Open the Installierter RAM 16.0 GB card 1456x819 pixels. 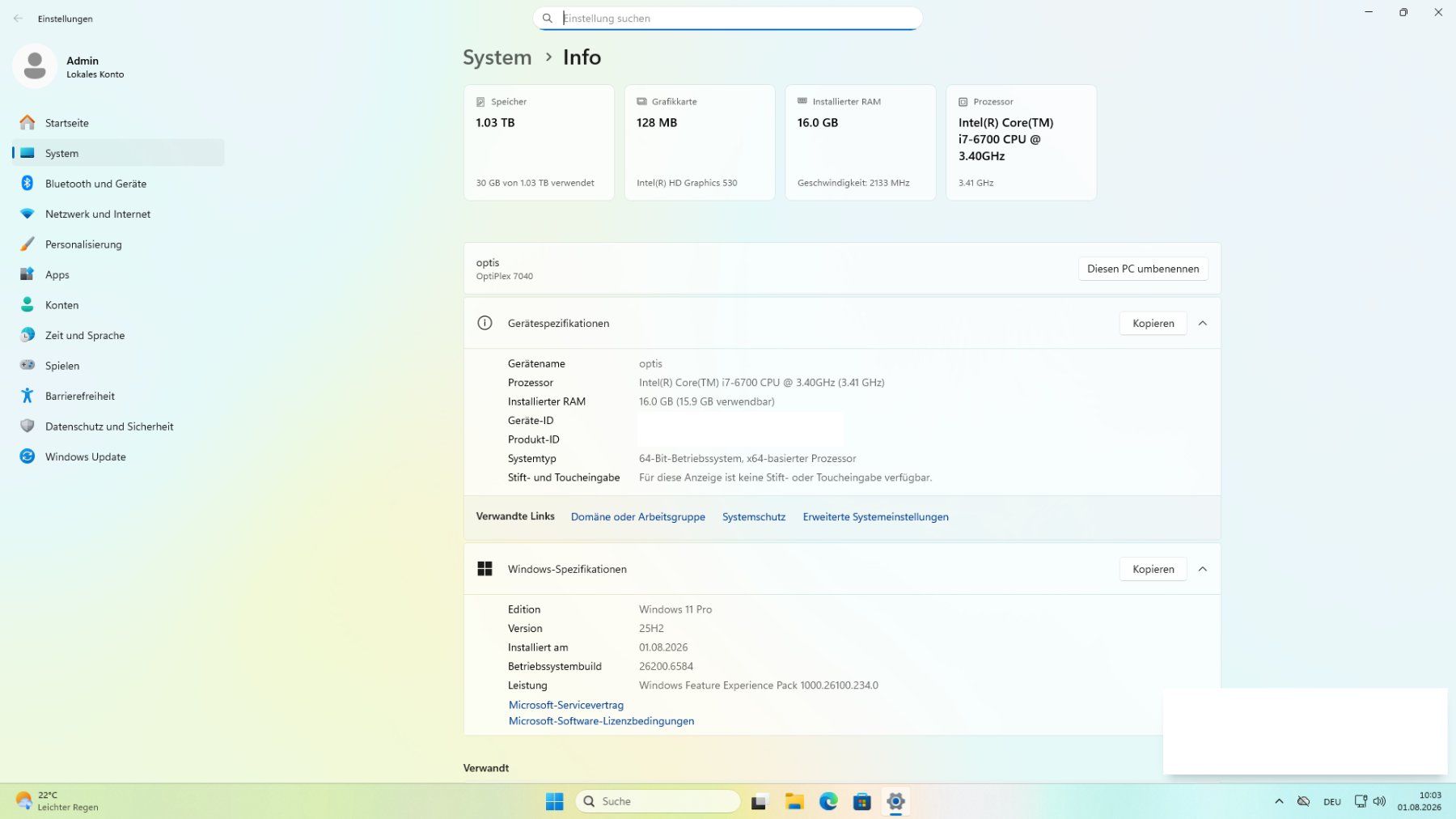[860, 142]
